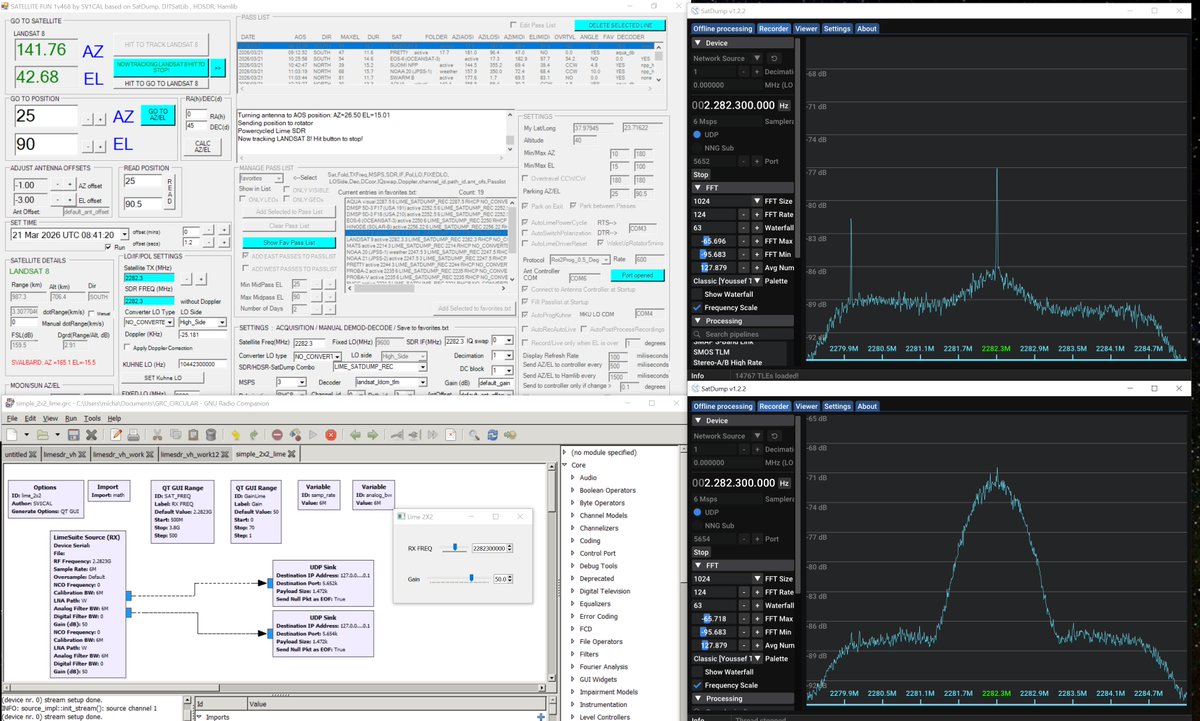Switch to Offline processing tab, port 5652 window

[x=723, y=29]
